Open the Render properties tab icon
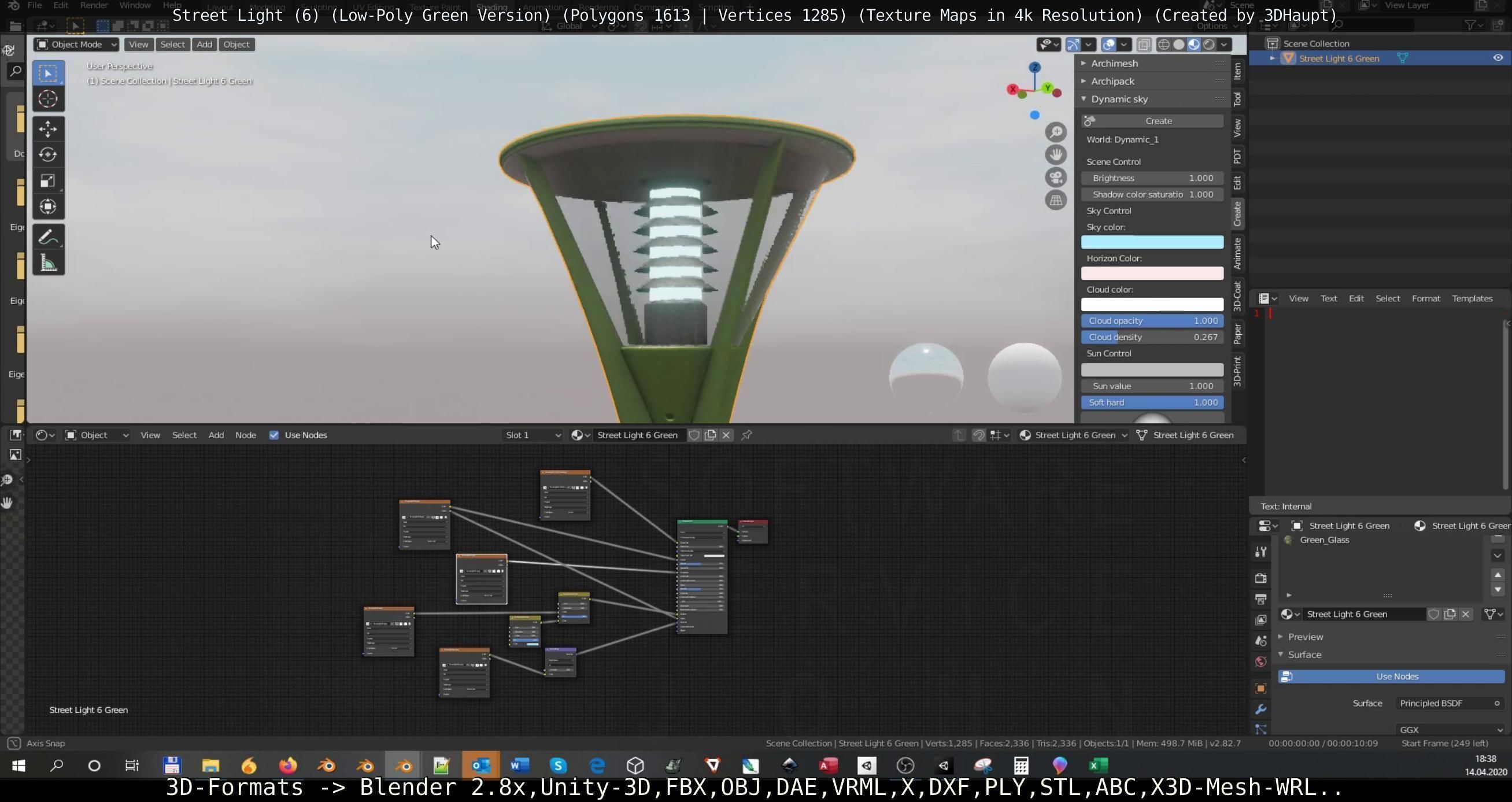The height and width of the screenshot is (802, 1512). tap(1261, 578)
